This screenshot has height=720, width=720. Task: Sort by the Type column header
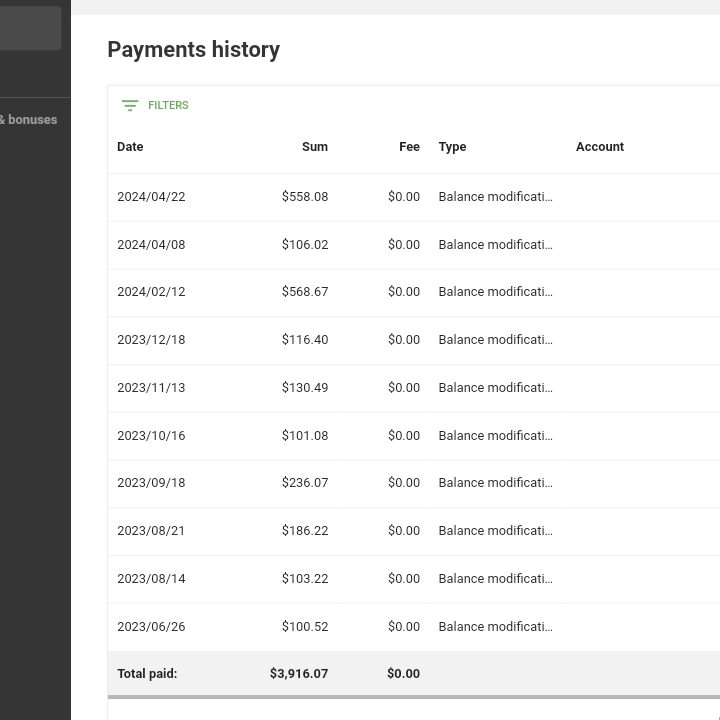[x=452, y=147]
